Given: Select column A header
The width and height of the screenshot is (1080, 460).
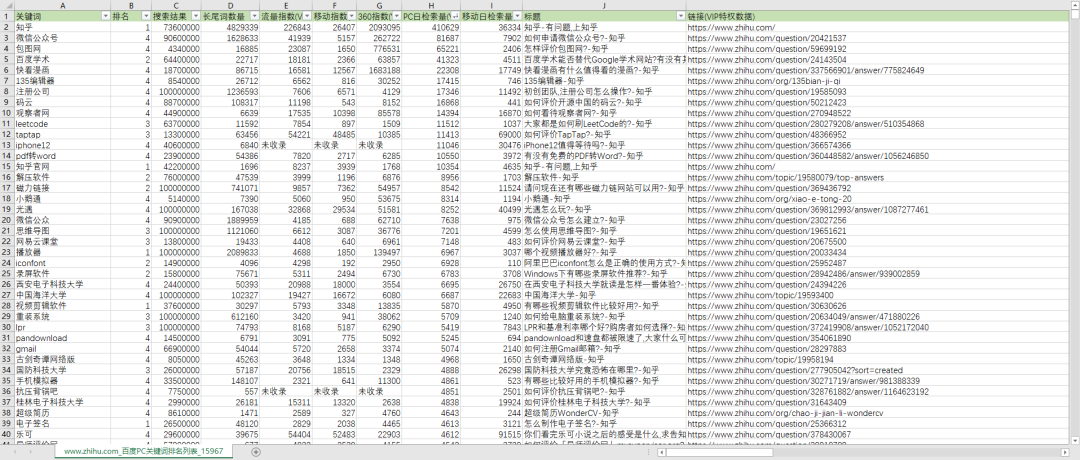Looking at the screenshot, I should point(63,6).
